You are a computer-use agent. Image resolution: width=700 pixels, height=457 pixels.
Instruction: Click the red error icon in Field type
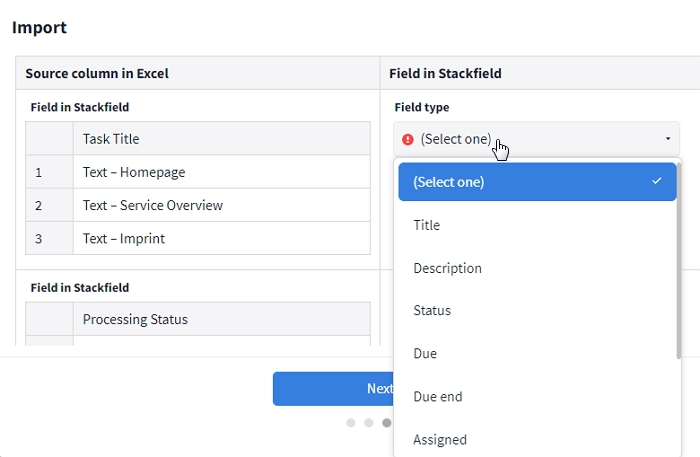point(407,139)
